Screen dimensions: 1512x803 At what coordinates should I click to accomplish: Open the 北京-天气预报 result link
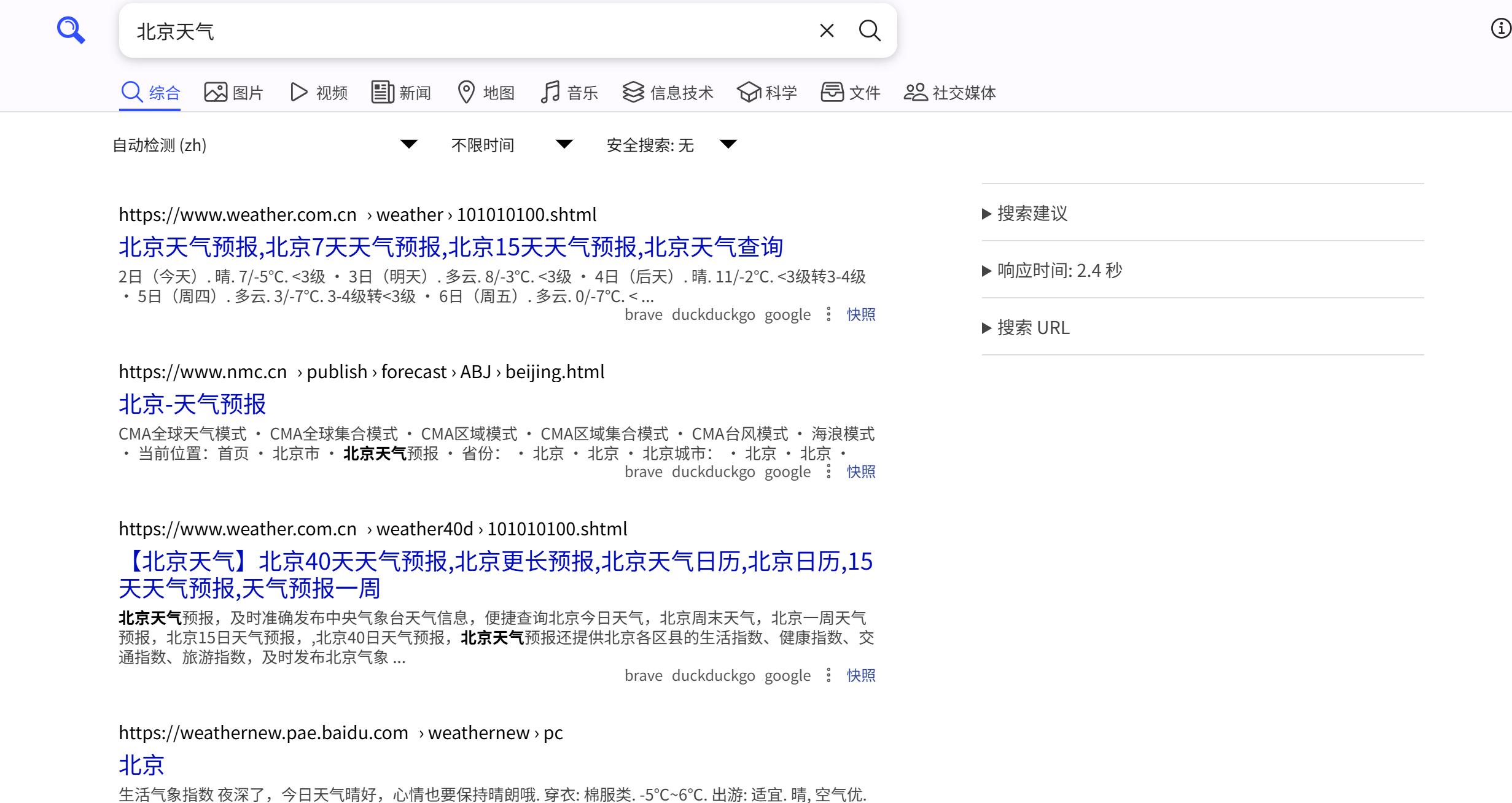click(192, 404)
